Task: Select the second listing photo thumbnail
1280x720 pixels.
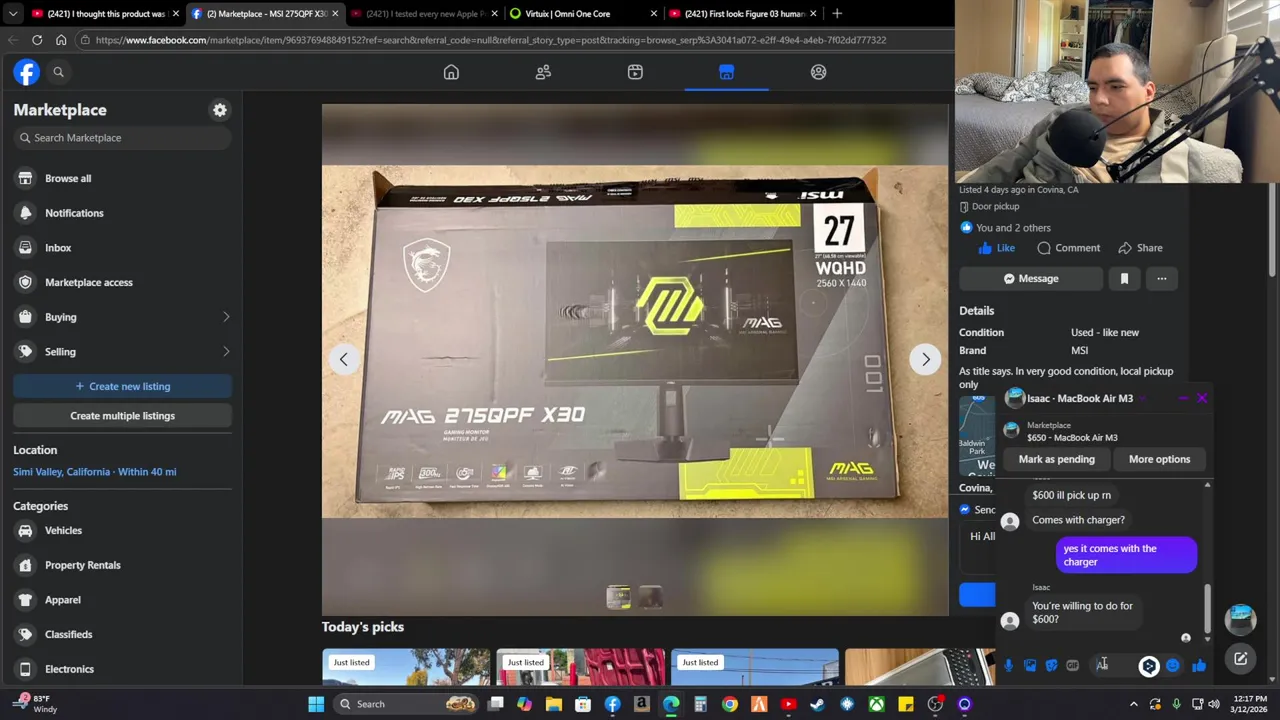Action: 650,597
